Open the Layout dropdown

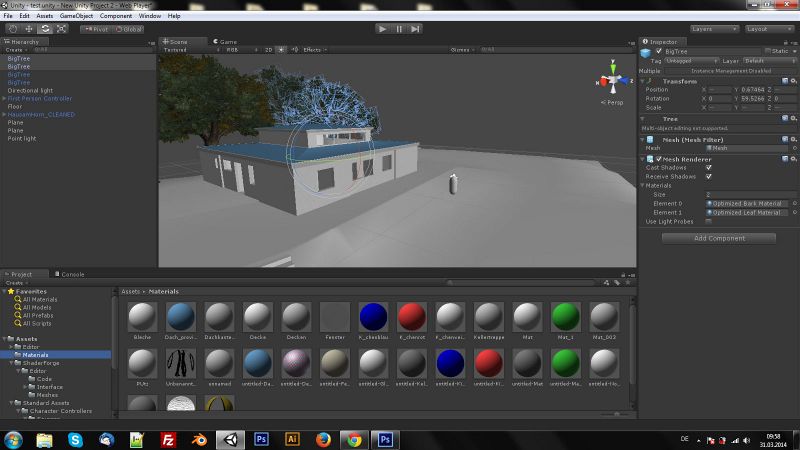click(x=770, y=29)
